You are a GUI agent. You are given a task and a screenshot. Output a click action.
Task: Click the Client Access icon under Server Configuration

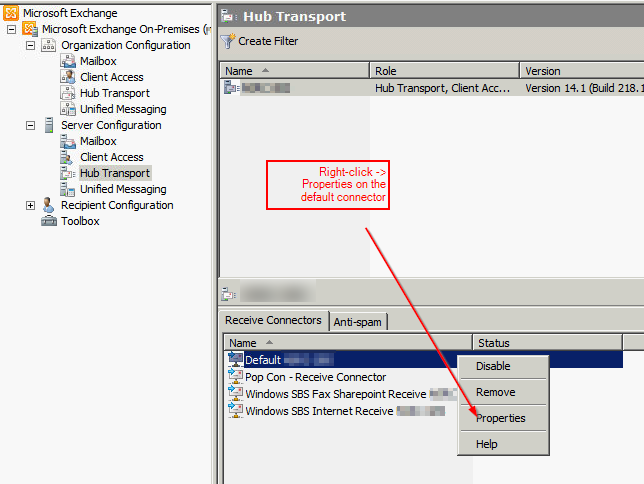(67, 157)
